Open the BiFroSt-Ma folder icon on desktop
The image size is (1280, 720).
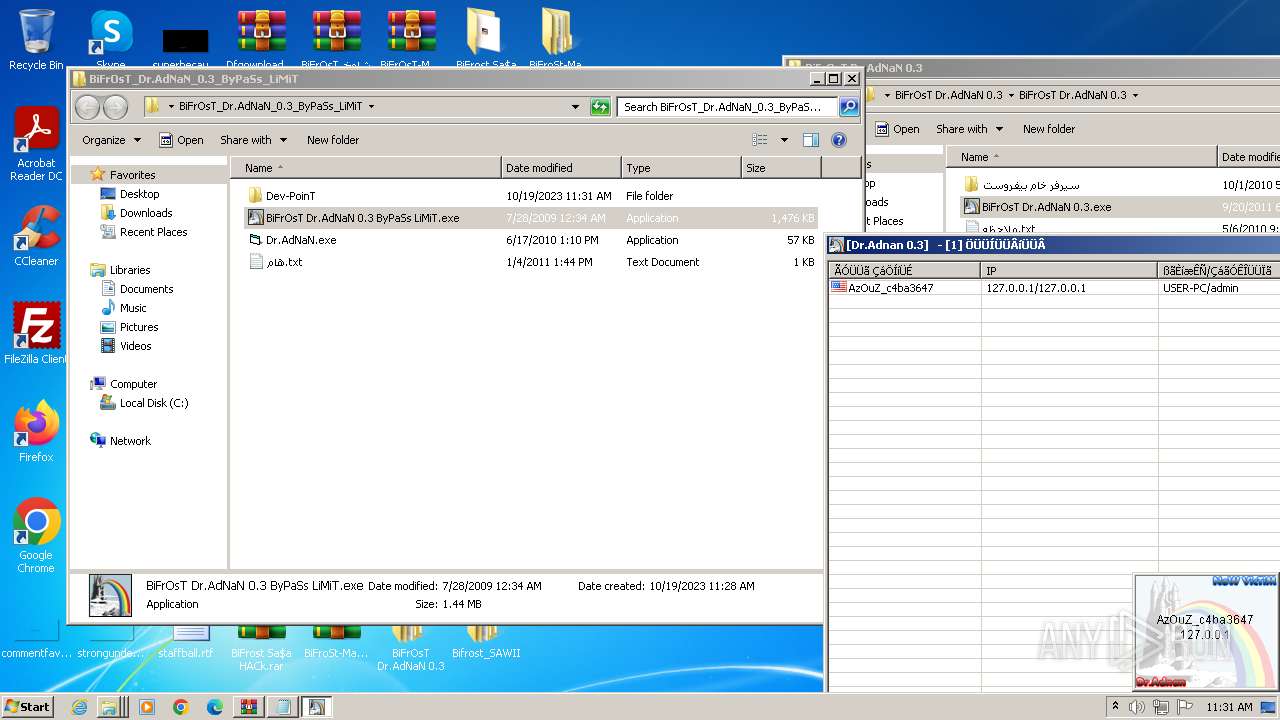(556, 38)
